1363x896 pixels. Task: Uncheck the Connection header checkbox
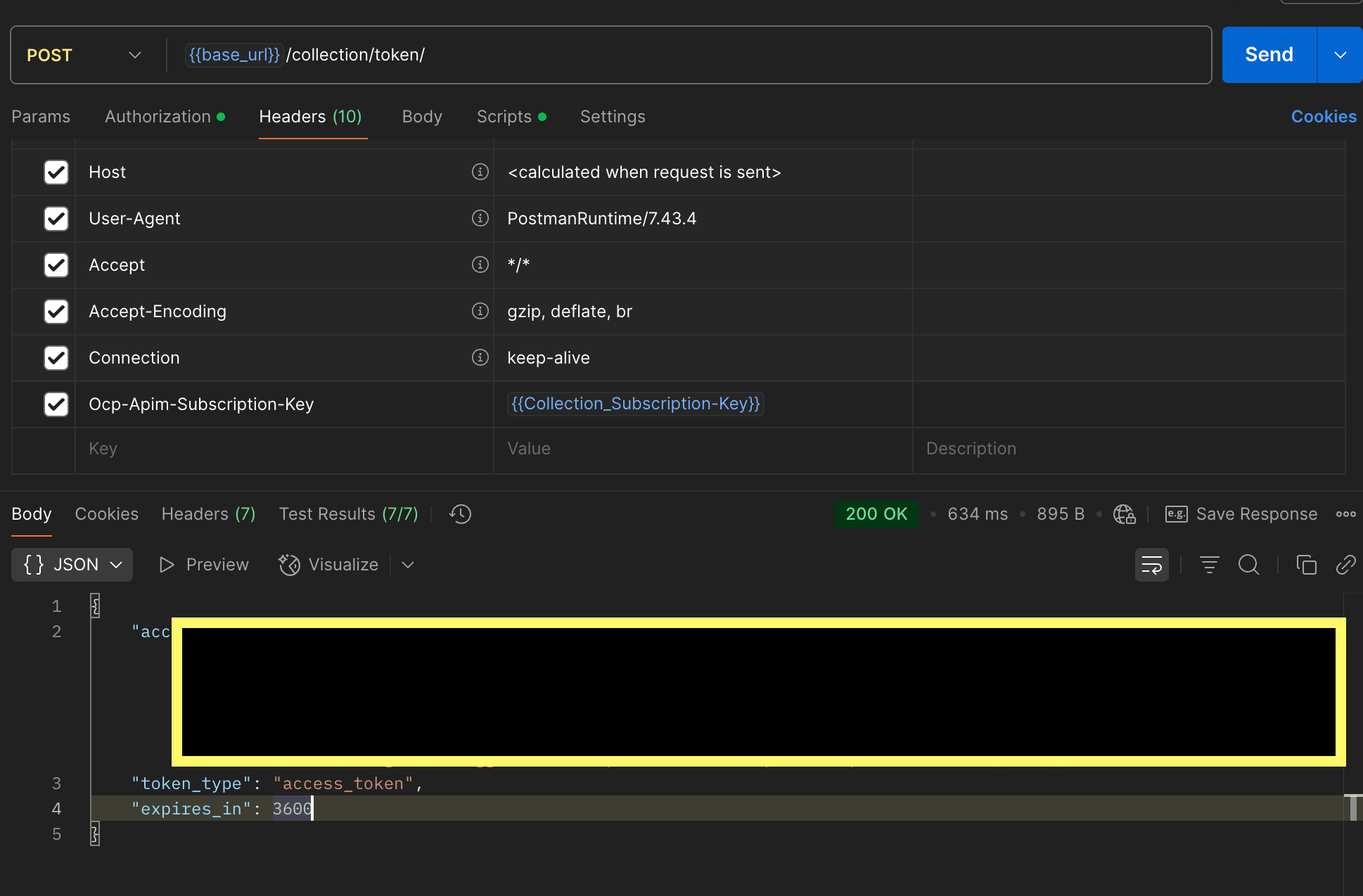56,357
